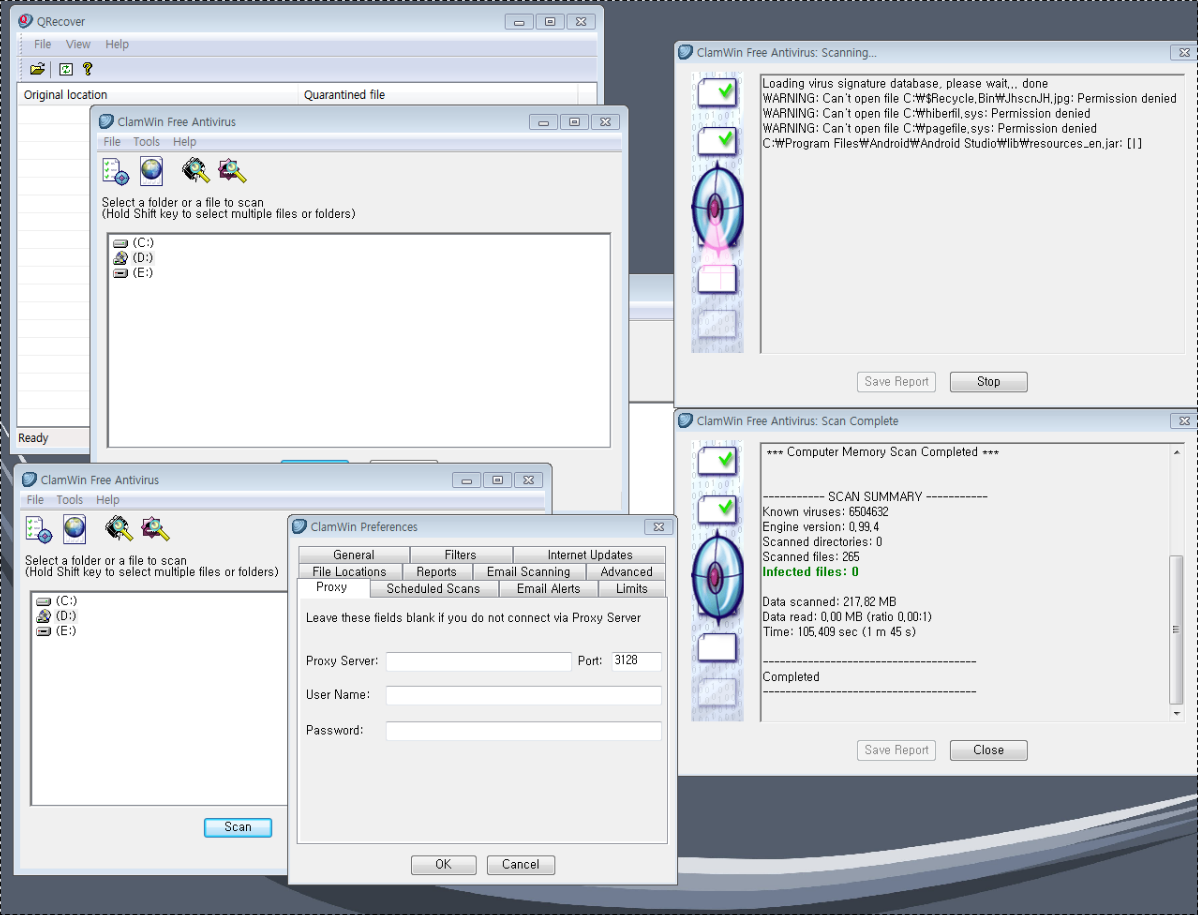Click OK in ClamWin Preferences
Screen dimensions: 1198x915
pyautogui.click(x=443, y=865)
